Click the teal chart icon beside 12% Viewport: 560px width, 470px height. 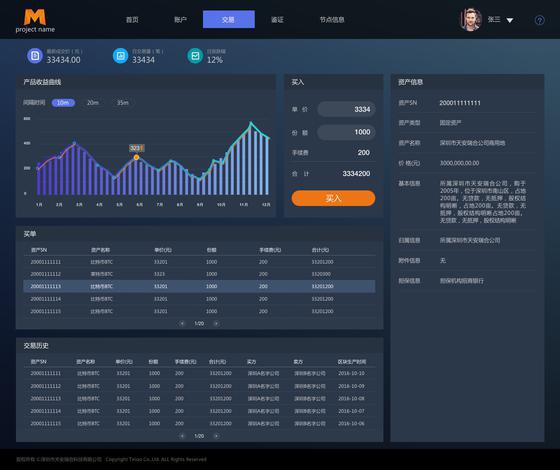click(x=195, y=56)
